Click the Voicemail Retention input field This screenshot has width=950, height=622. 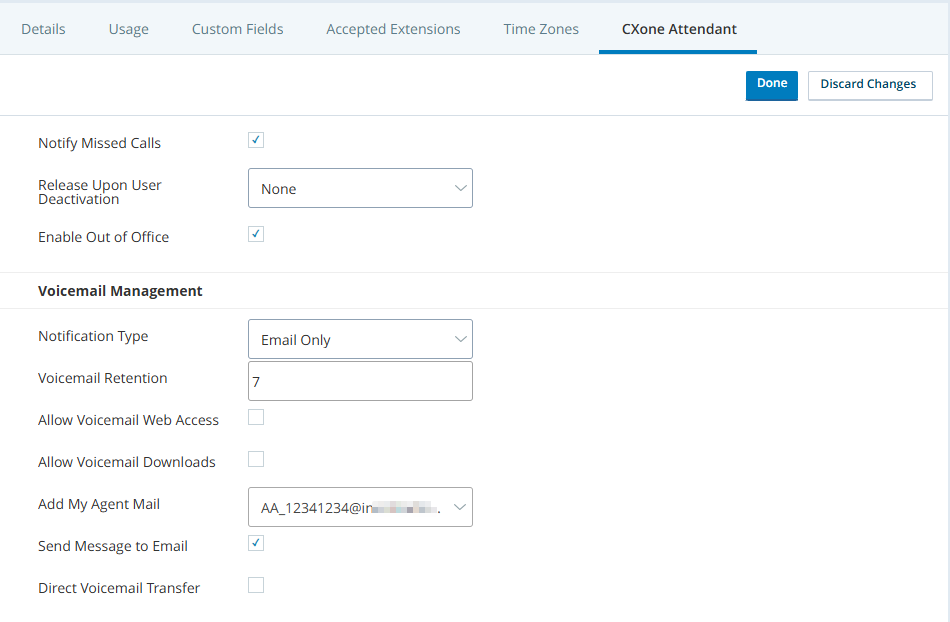360,381
